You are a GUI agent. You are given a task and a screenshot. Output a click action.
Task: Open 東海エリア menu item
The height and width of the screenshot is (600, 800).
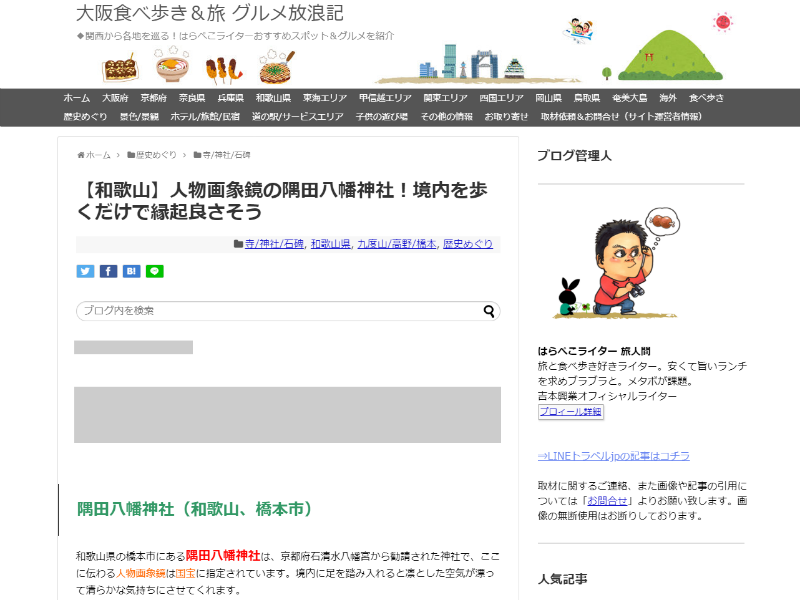tap(325, 98)
